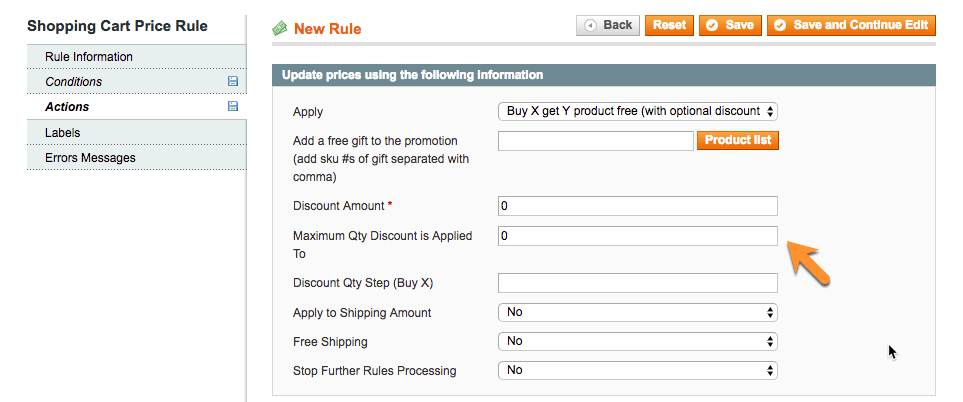Switch to the Rule Information tab

click(x=89, y=57)
